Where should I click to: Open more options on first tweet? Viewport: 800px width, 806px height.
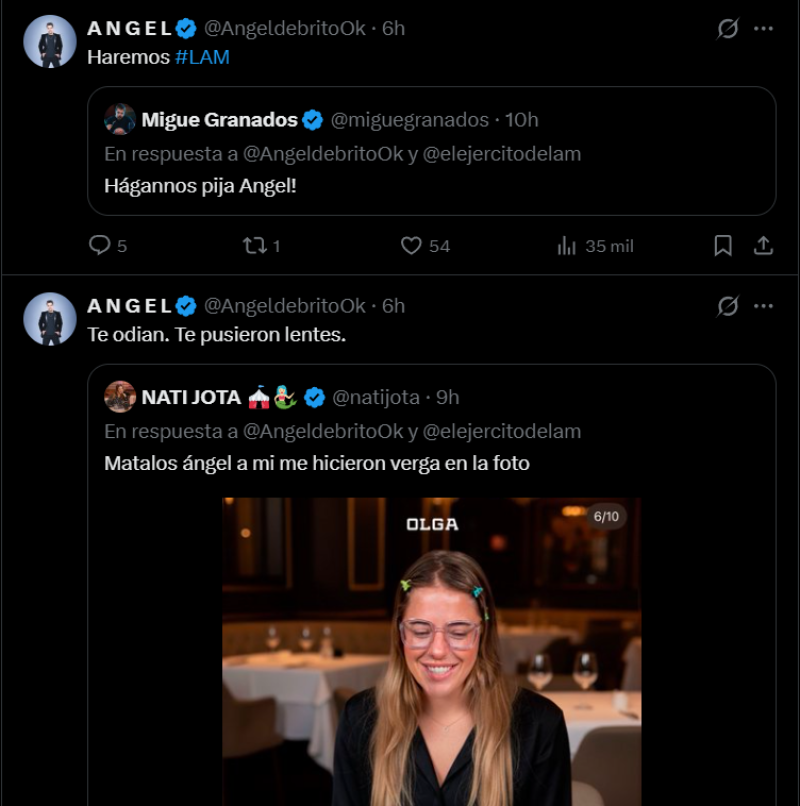pos(763,28)
